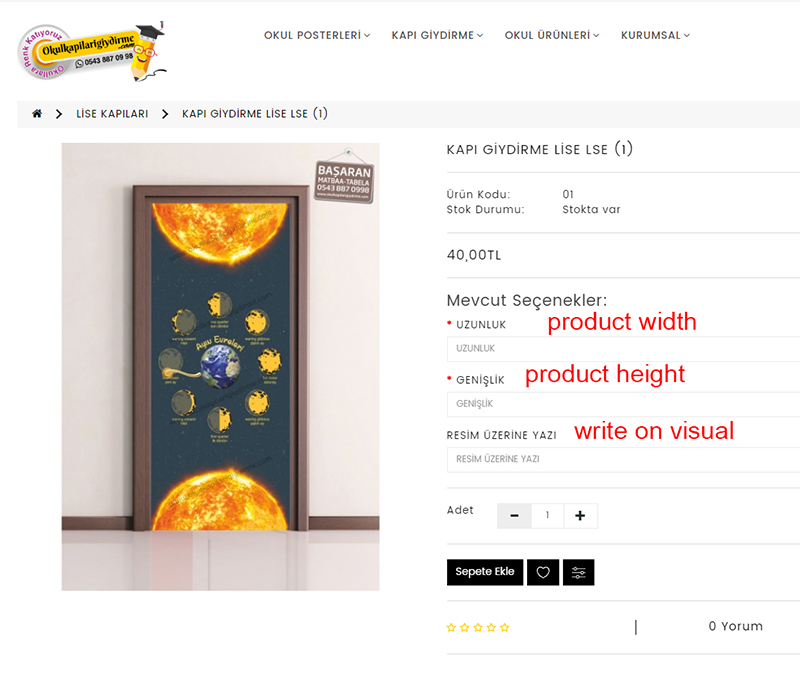
Task: Open the KURUMSAL menu
Action: [655, 35]
